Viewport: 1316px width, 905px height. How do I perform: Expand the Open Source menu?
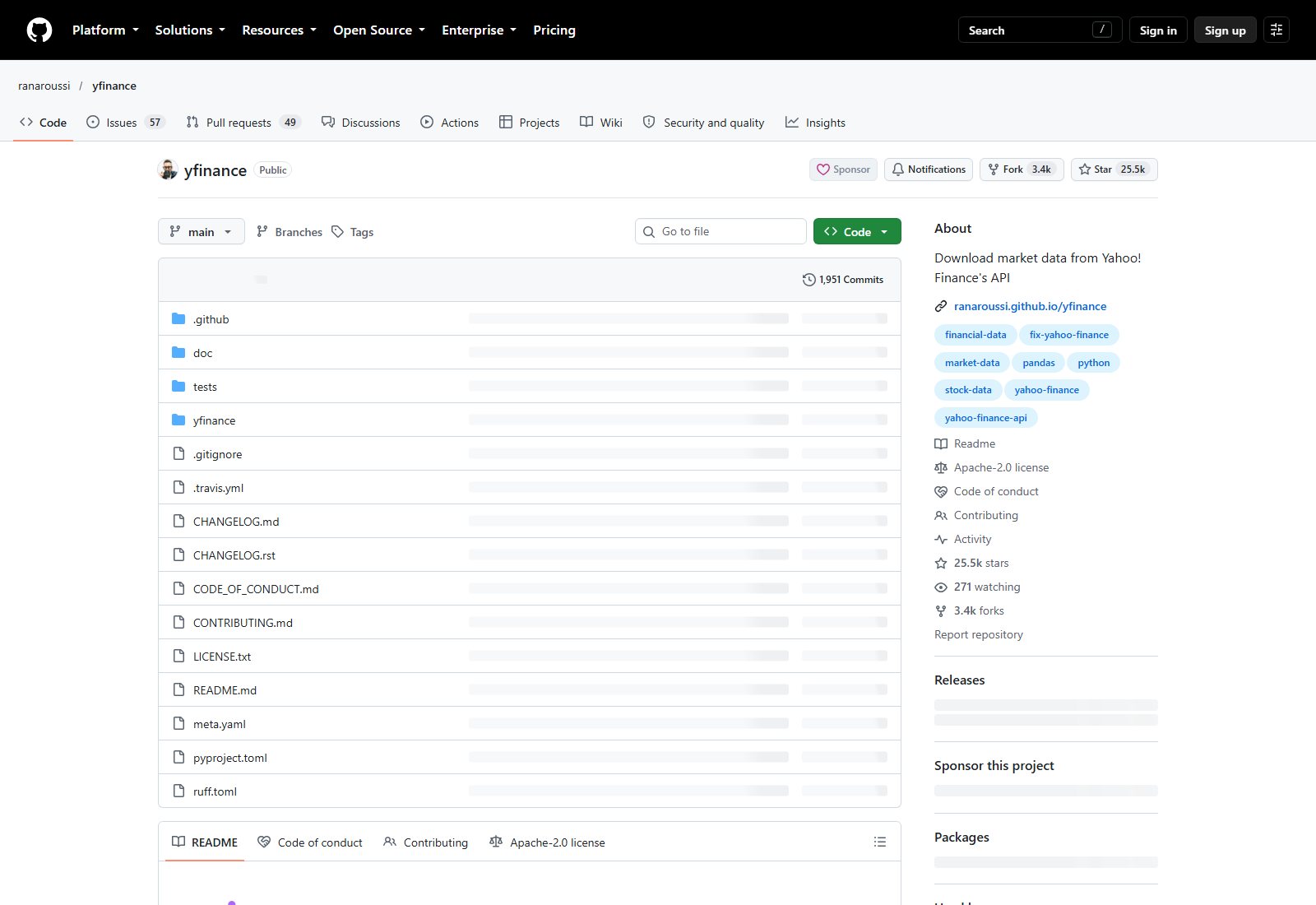point(379,30)
